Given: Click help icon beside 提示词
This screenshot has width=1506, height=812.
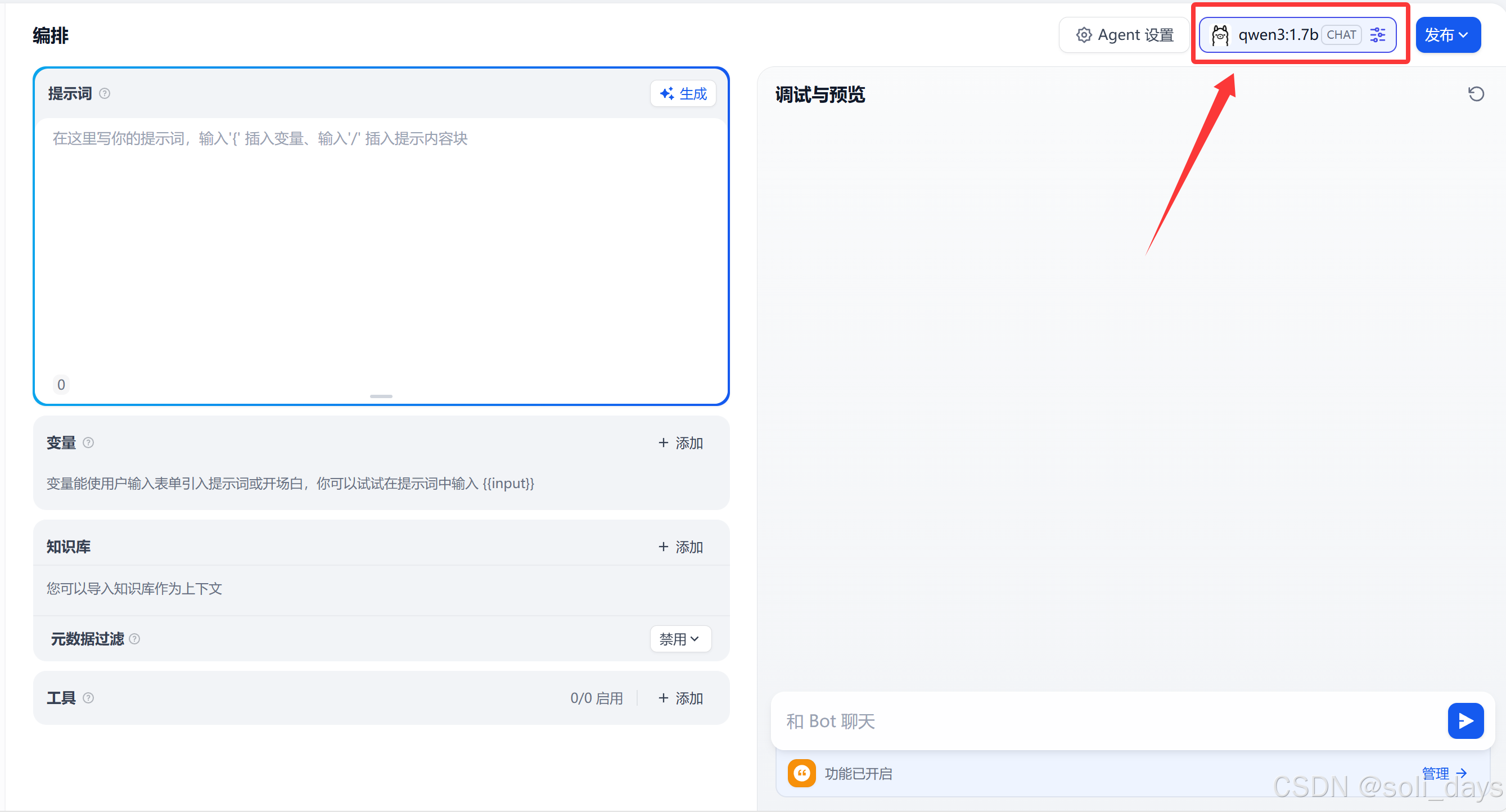Looking at the screenshot, I should pos(105,93).
